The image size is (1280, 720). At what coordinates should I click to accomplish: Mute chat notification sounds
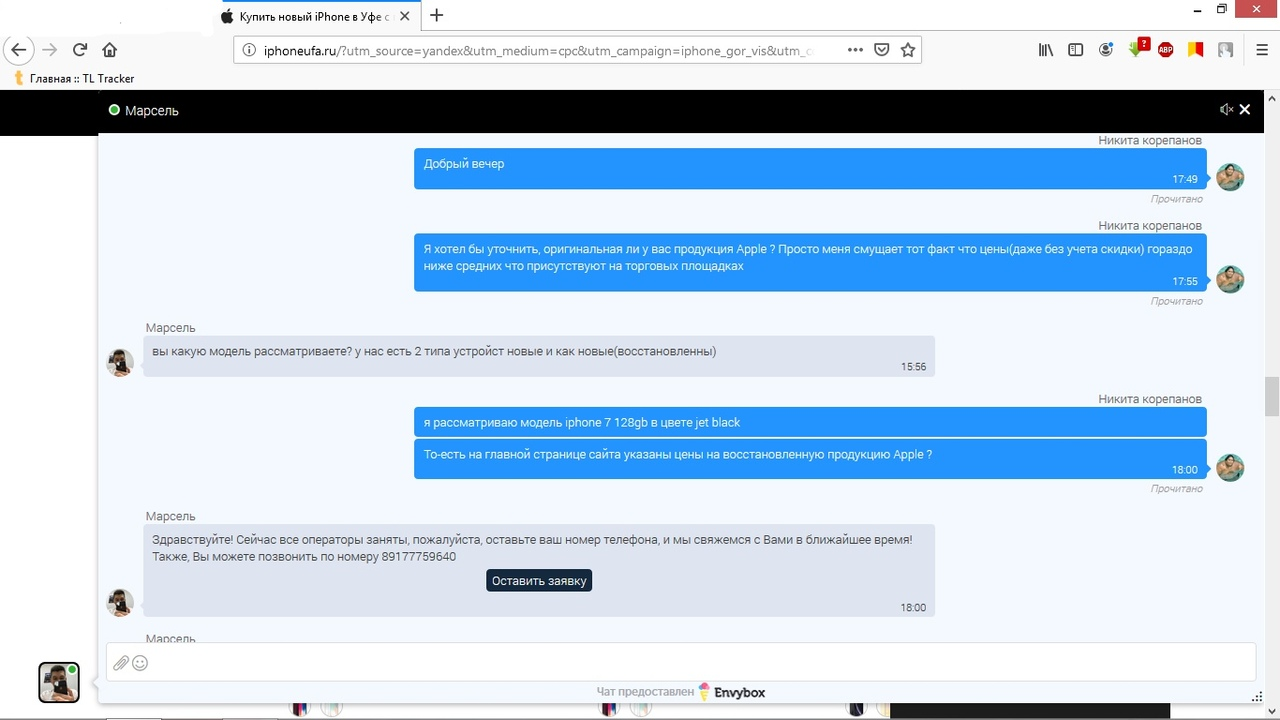tap(1226, 110)
